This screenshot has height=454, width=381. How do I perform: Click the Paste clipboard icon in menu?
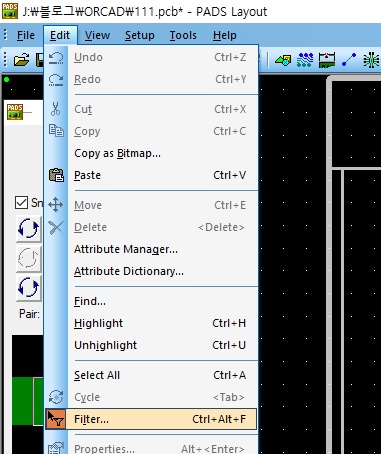coord(56,175)
